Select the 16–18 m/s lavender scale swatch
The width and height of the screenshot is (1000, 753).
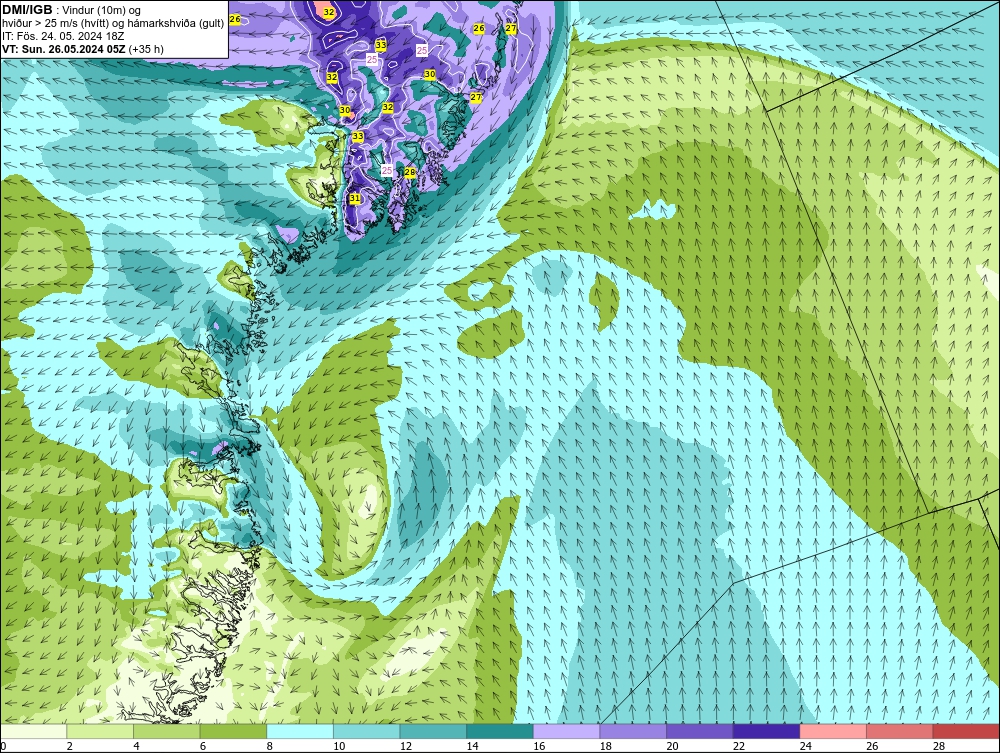(x=566, y=731)
